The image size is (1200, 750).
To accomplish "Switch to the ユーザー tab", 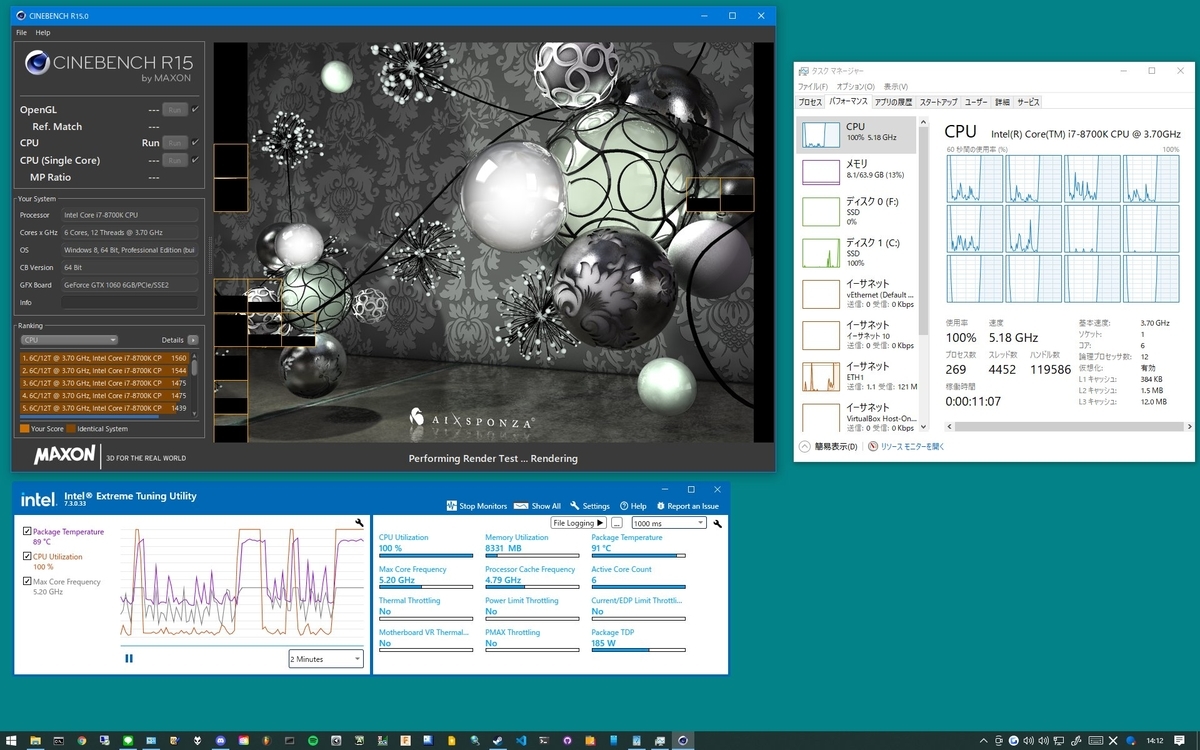I will (976, 102).
